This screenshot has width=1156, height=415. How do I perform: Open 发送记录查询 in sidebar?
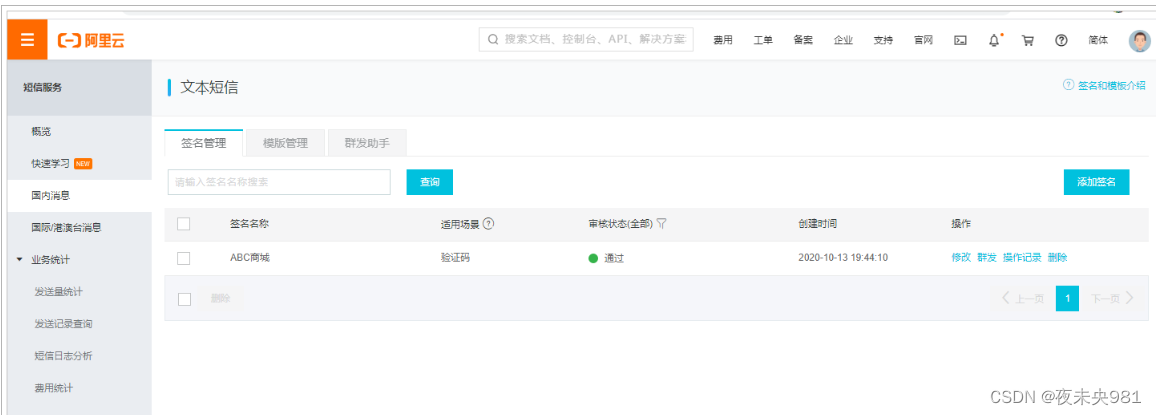tap(63, 324)
